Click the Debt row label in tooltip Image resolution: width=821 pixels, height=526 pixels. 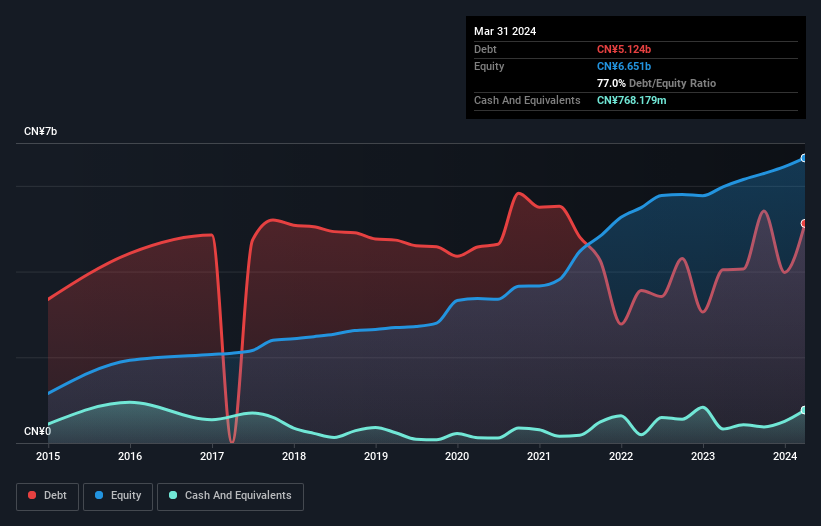pos(485,49)
